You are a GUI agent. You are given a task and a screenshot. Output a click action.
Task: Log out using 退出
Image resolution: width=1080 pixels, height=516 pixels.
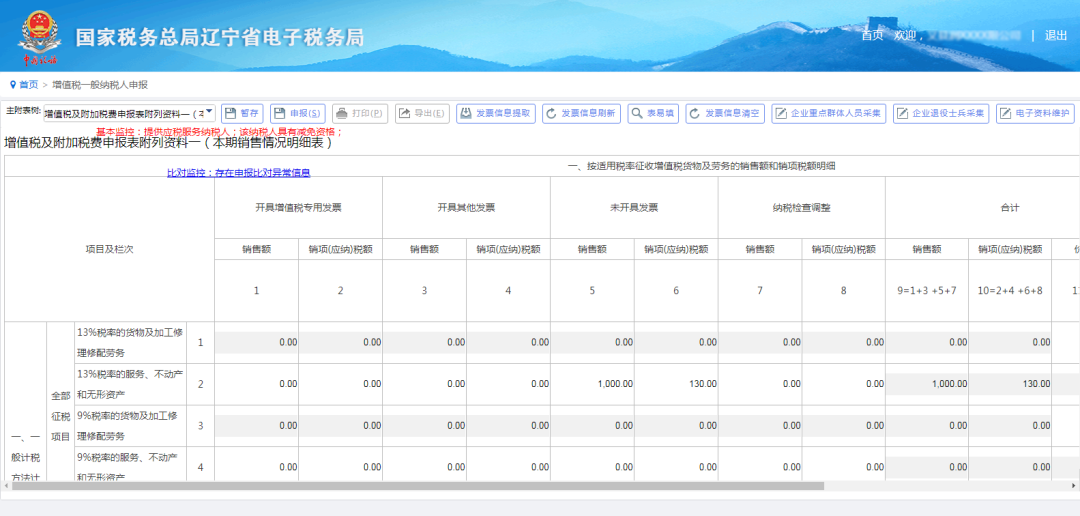tap(1056, 36)
